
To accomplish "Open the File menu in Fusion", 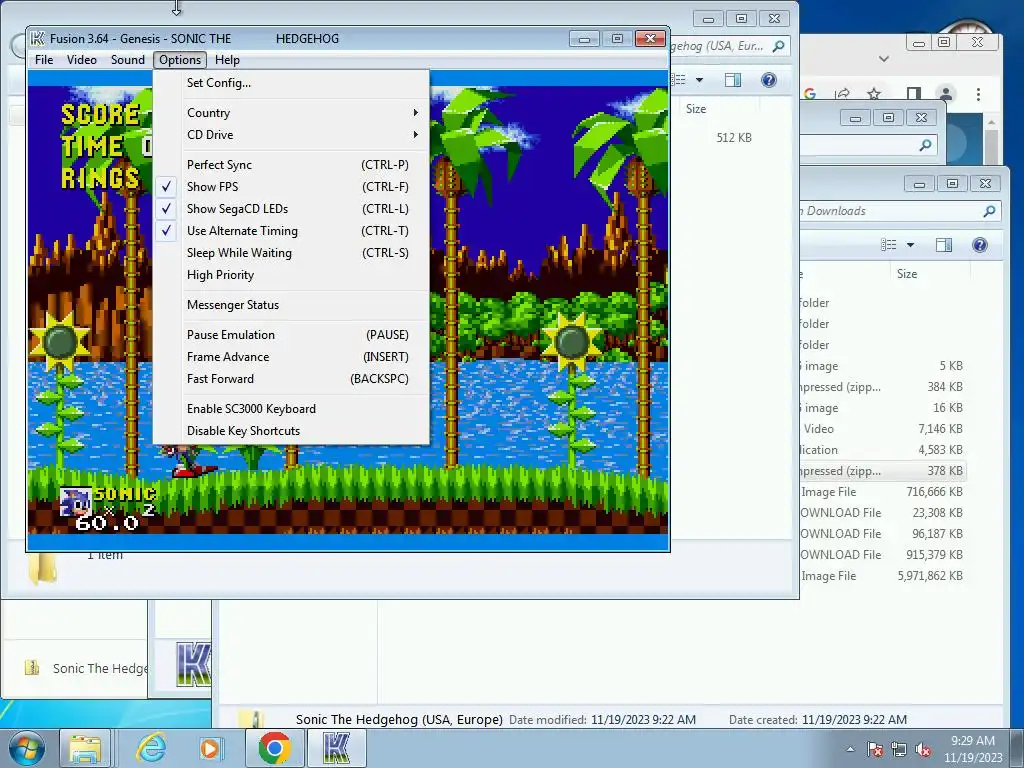I will click(x=44, y=59).
